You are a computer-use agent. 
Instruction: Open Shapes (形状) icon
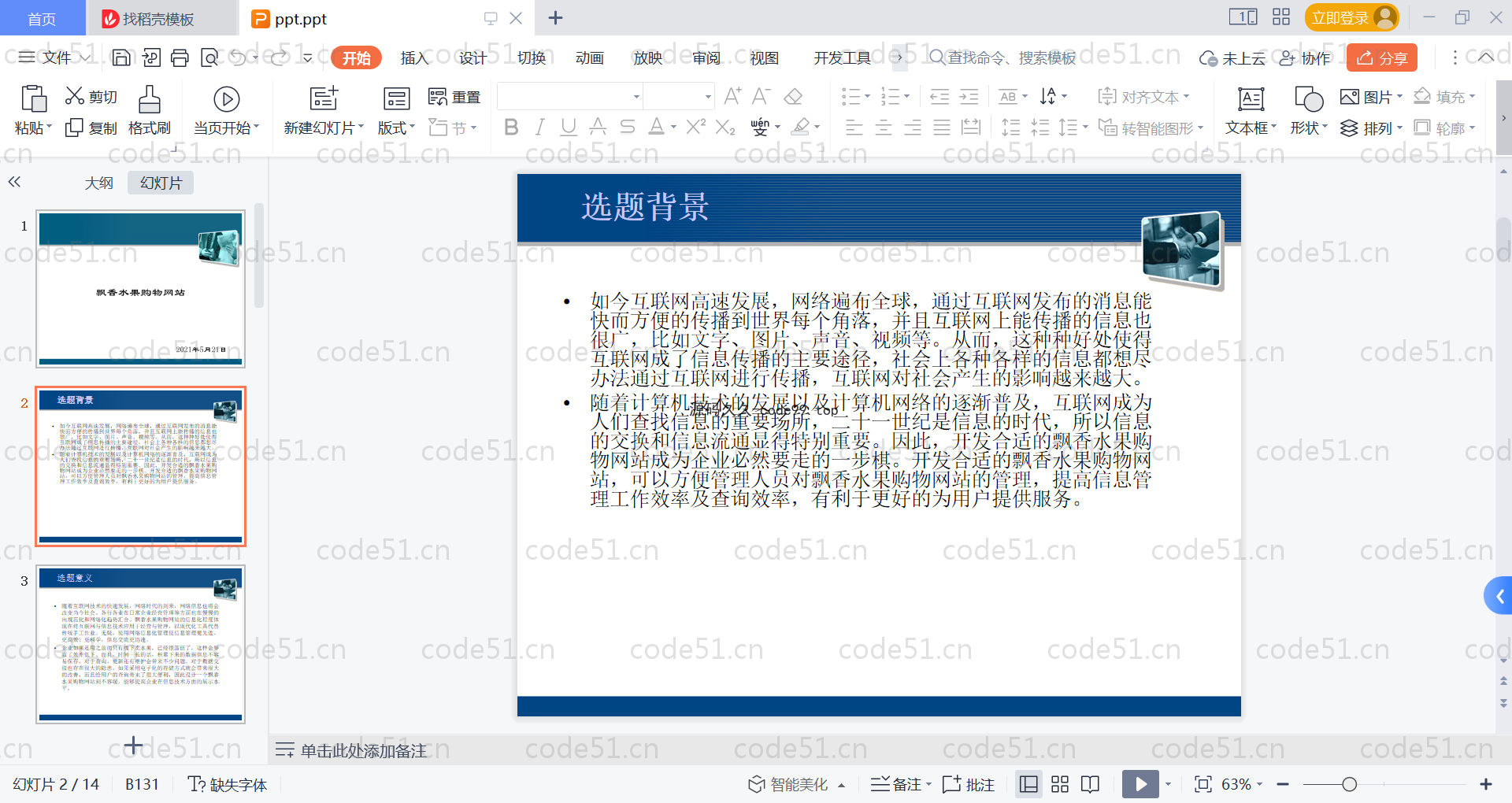1309,99
